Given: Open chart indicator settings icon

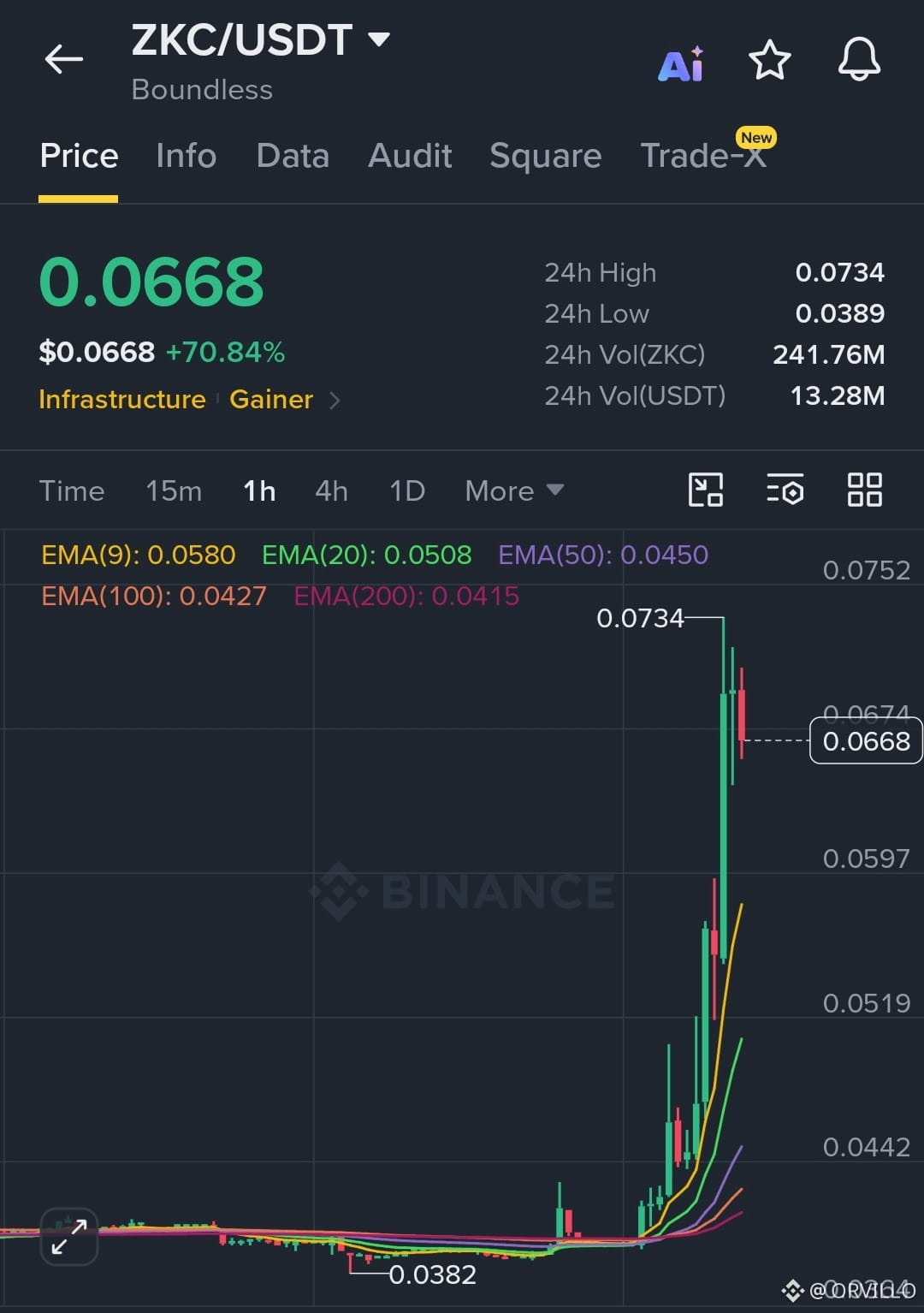Looking at the screenshot, I should tap(785, 490).
